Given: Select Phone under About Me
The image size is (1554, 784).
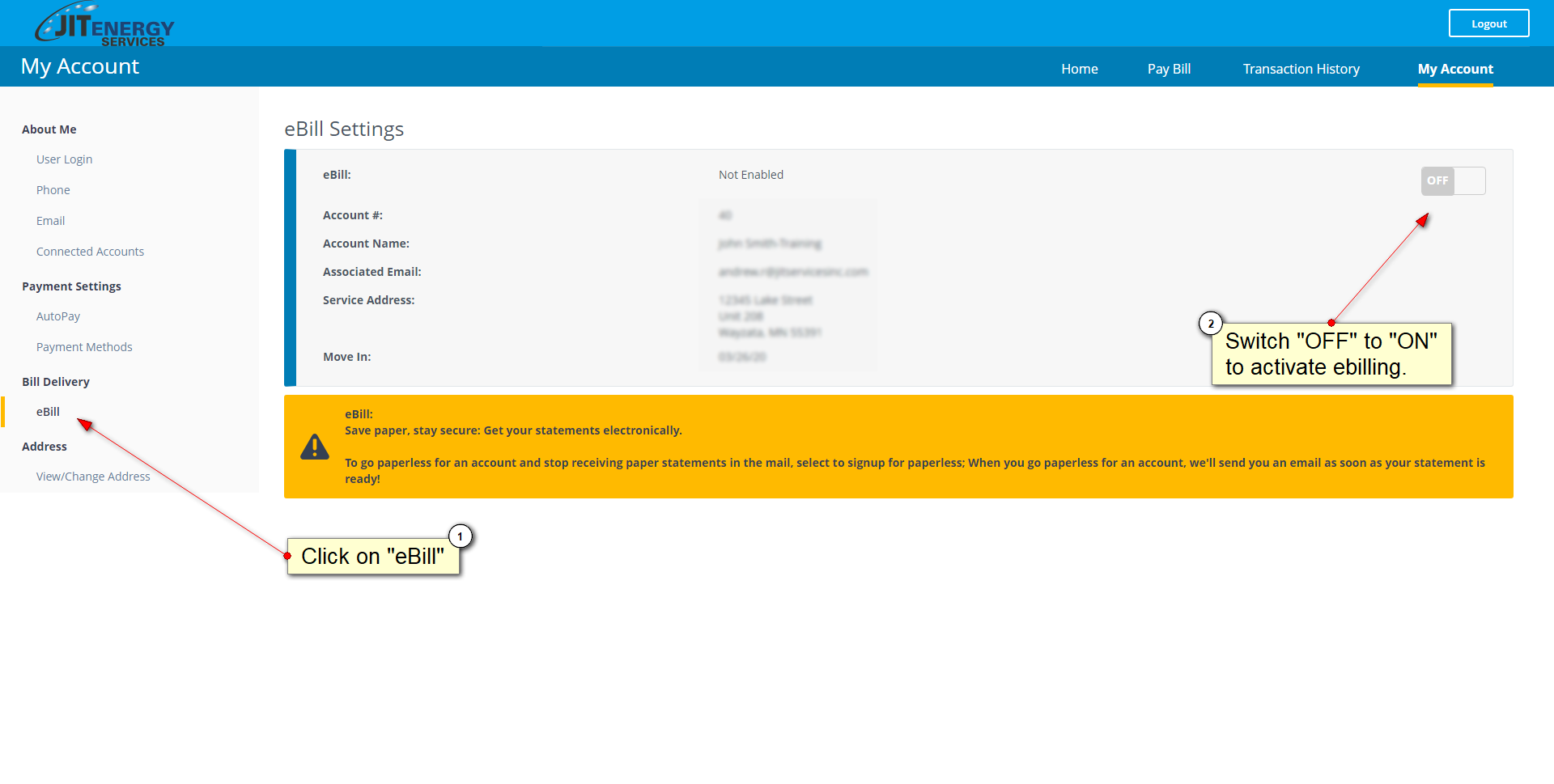Looking at the screenshot, I should 53,190.
